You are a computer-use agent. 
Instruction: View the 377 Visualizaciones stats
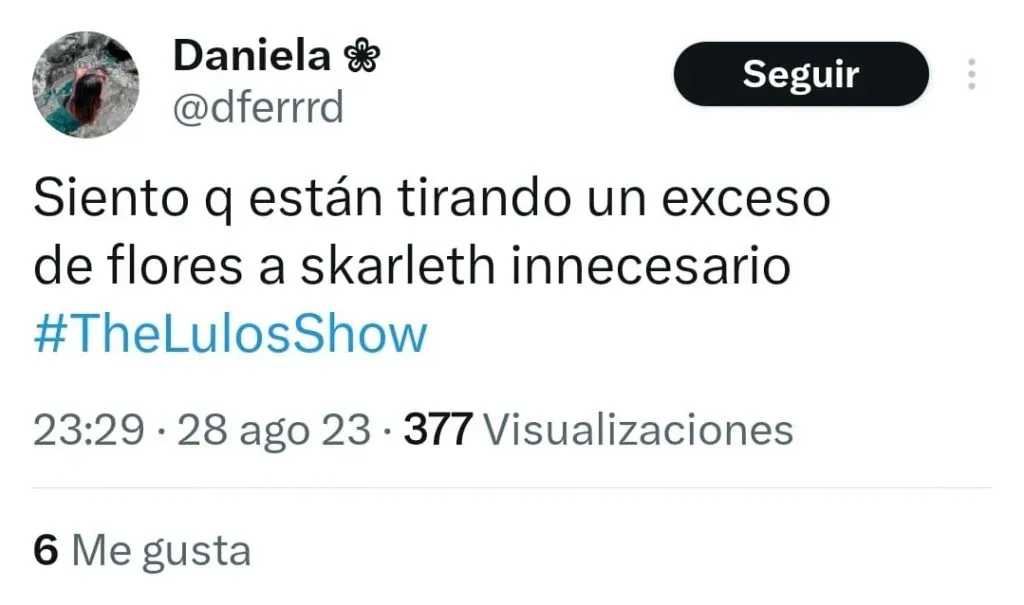click(598, 430)
